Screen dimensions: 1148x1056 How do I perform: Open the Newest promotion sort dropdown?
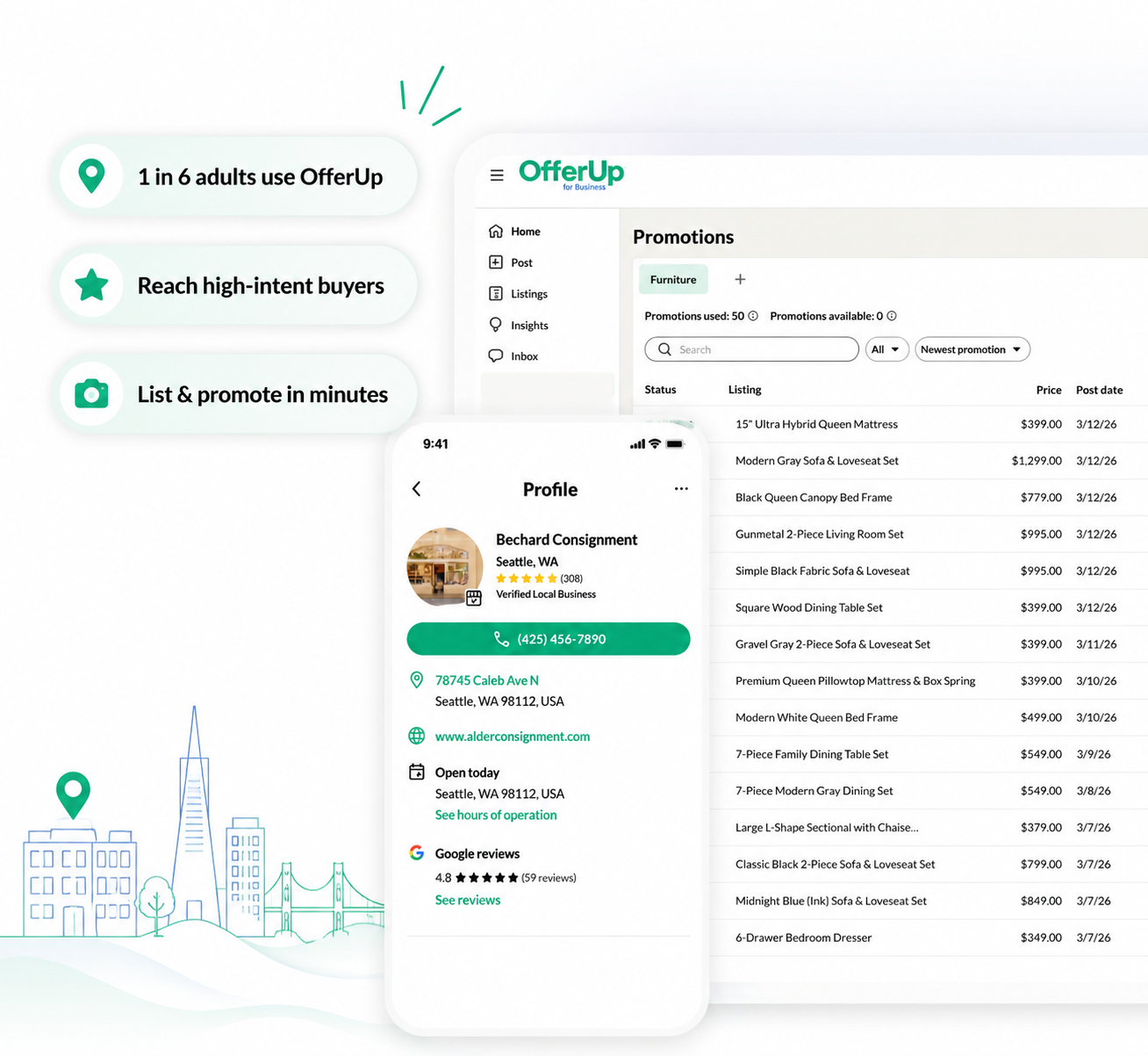(972, 349)
